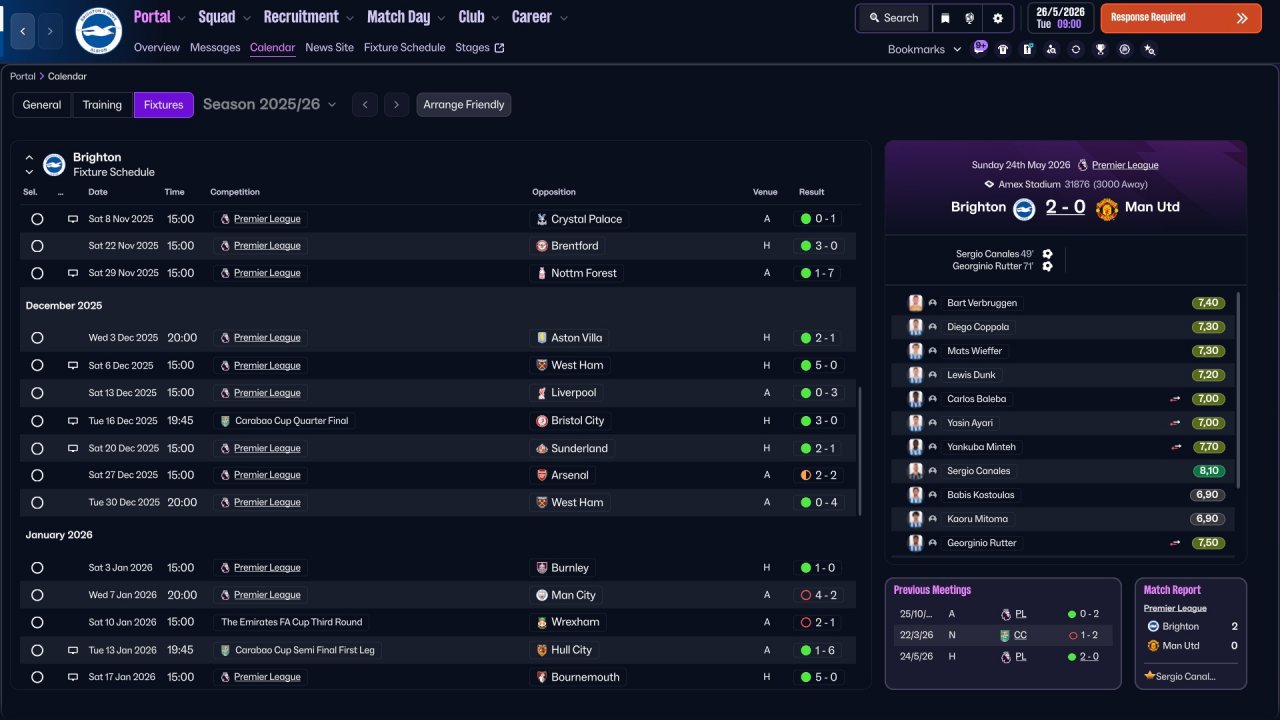Select the Sat 27 Dec 2025 Arsenal fixture radio
Image resolution: width=1280 pixels, height=720 pixels.
coord(37,475)
